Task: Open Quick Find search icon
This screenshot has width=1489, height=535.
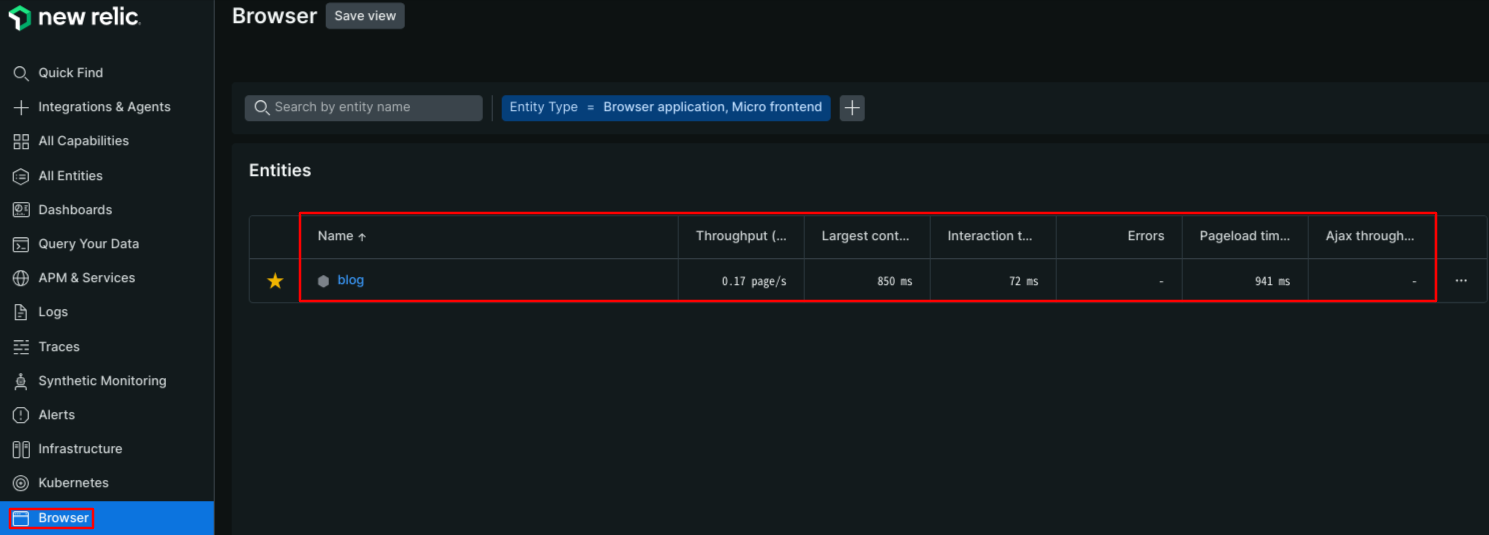Action: click(20, 73)
